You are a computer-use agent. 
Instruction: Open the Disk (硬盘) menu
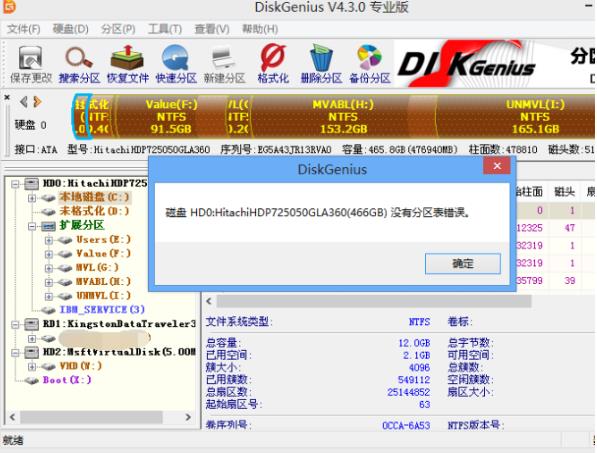70,29
